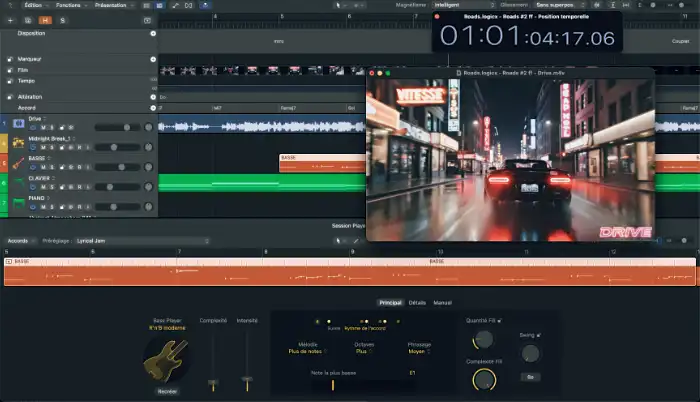Image resolution: width=700 pixels, height=402 pixels.
Task: Toggle the lock on Marqueur track
Action: (10, 59)
